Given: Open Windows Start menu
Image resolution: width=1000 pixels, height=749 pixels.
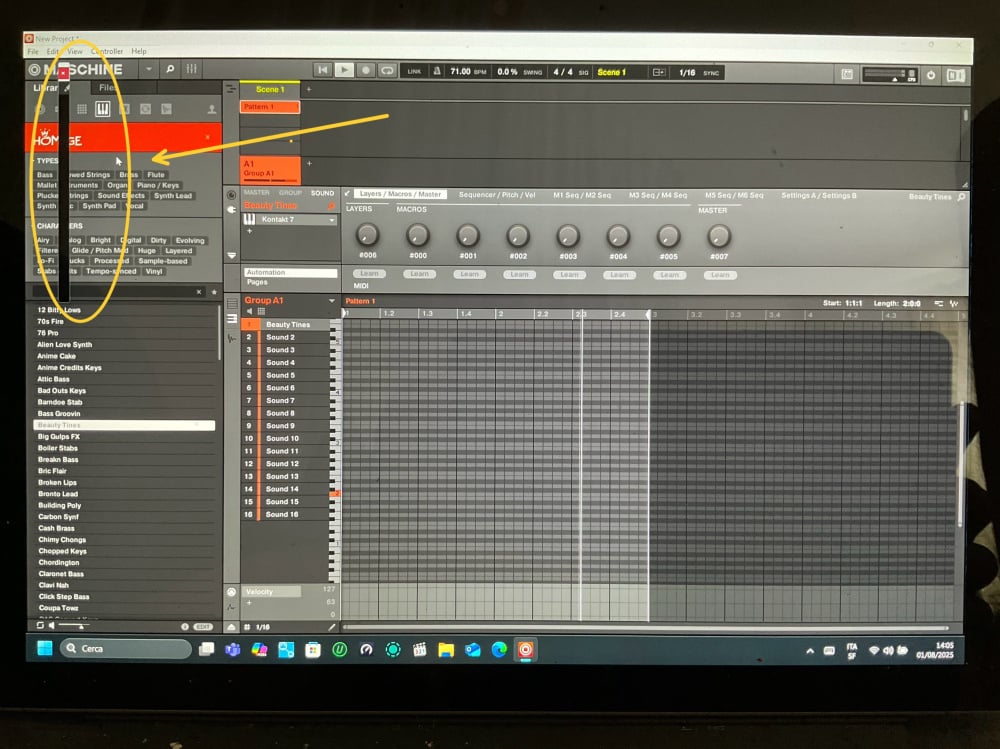Looking at the screenshot, I should pyautogui.click(x=45, y=649).
